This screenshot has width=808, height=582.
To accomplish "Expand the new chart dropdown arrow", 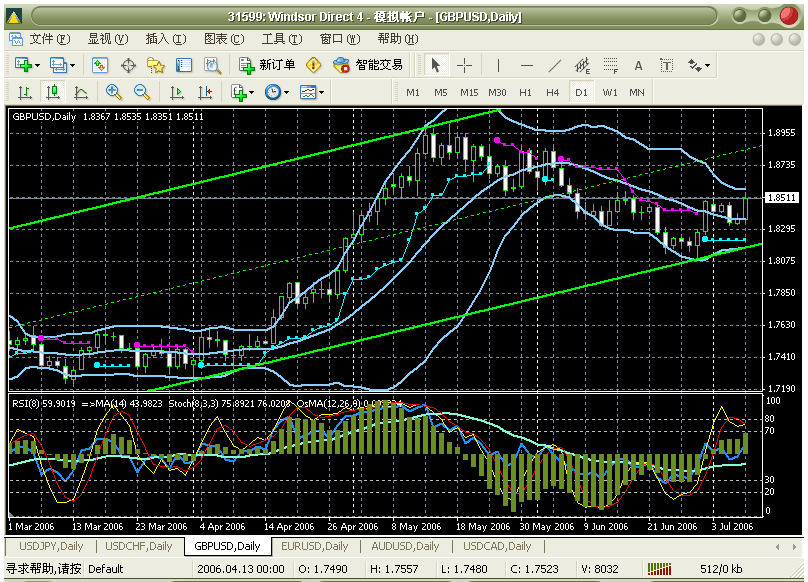I will tap(38, 65).
